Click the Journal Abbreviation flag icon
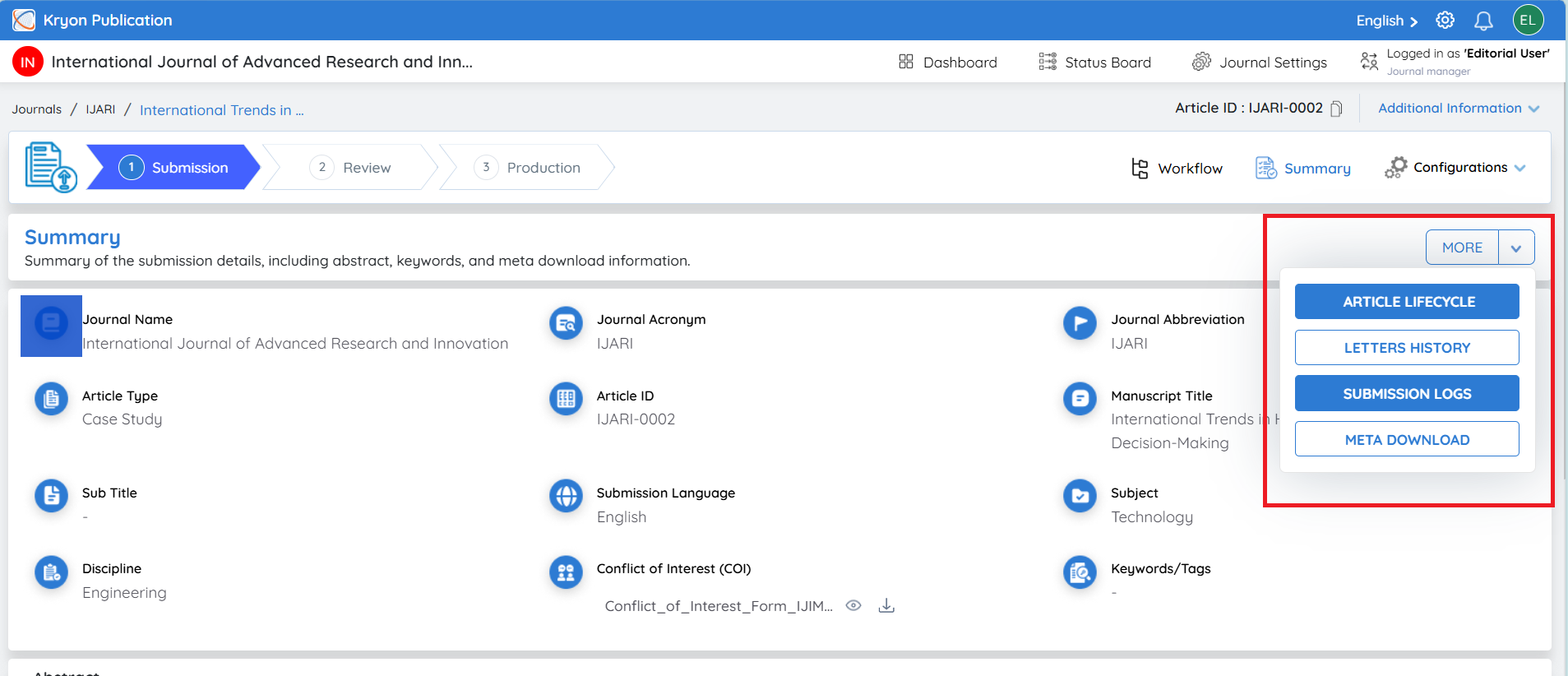Screen dimensions: 1568x676 1080,323
